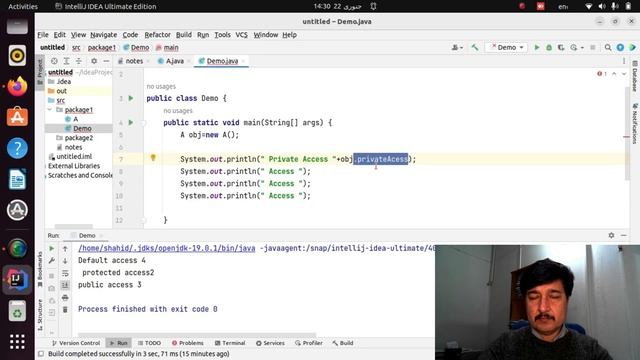Screen dimensions: 640x360
Task: Start debugging with the bug icon
Action: coord(549,47)
